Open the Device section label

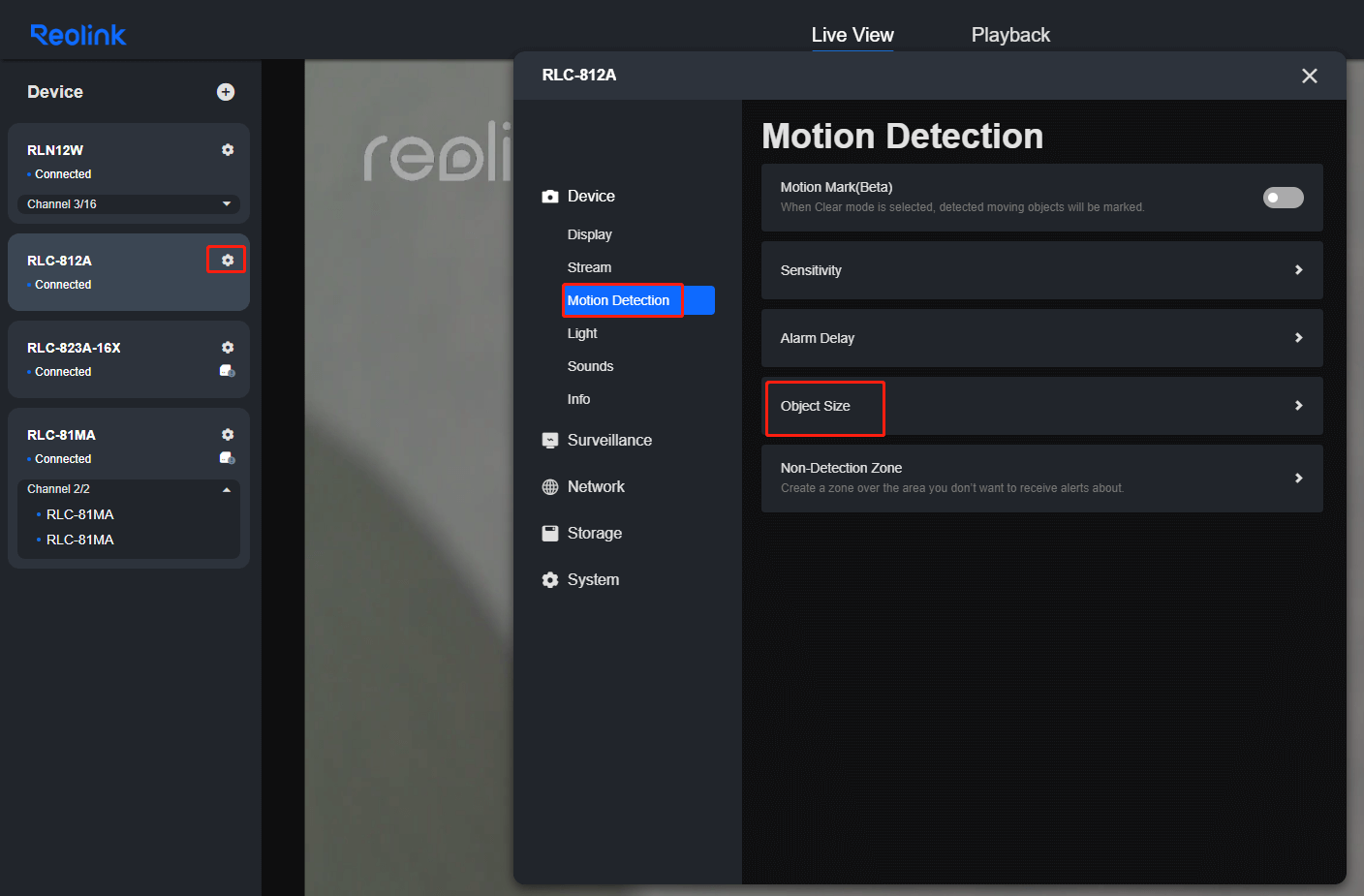[591, 196]
